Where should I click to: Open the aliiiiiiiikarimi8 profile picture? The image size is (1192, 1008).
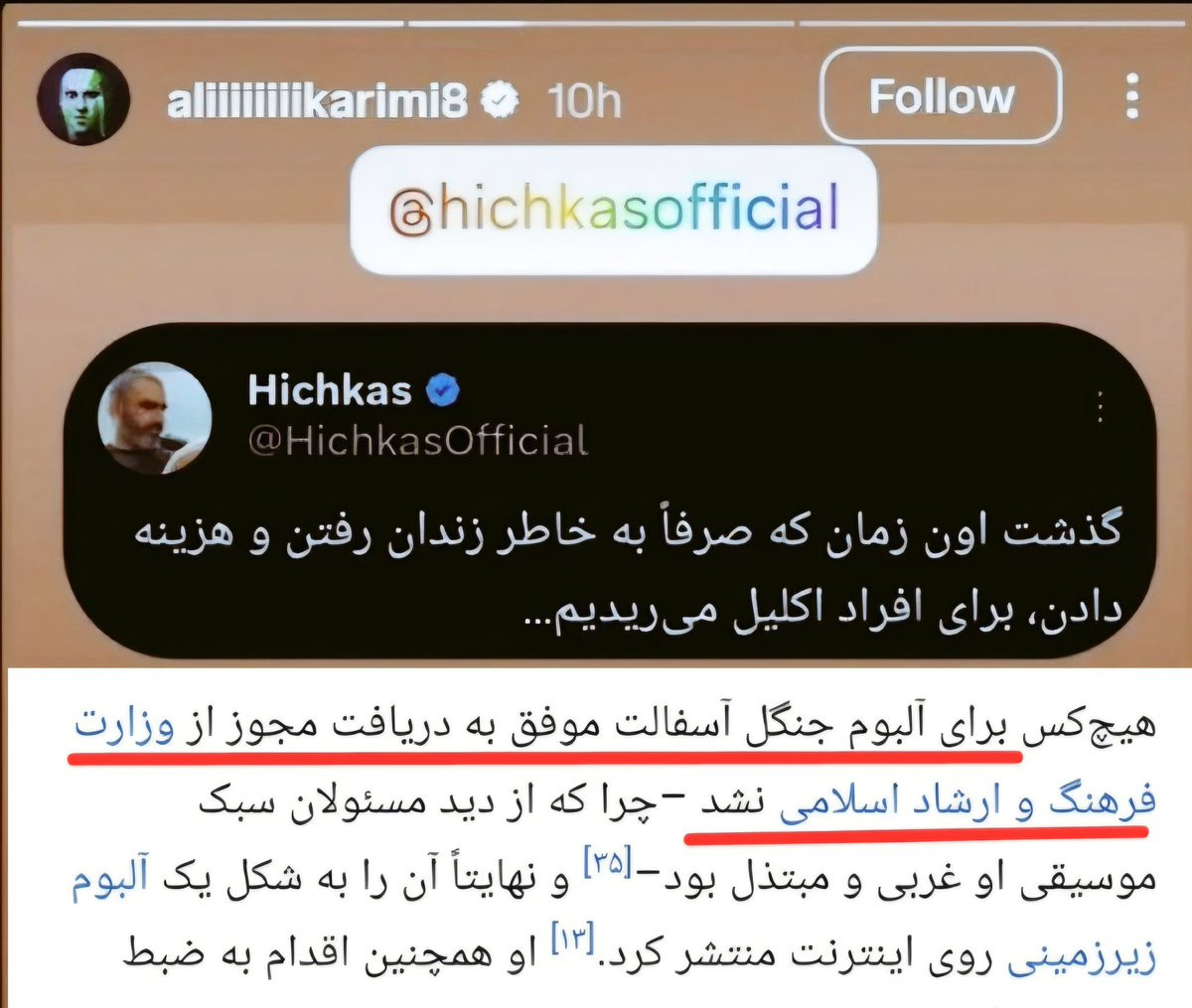click(83, 99)
